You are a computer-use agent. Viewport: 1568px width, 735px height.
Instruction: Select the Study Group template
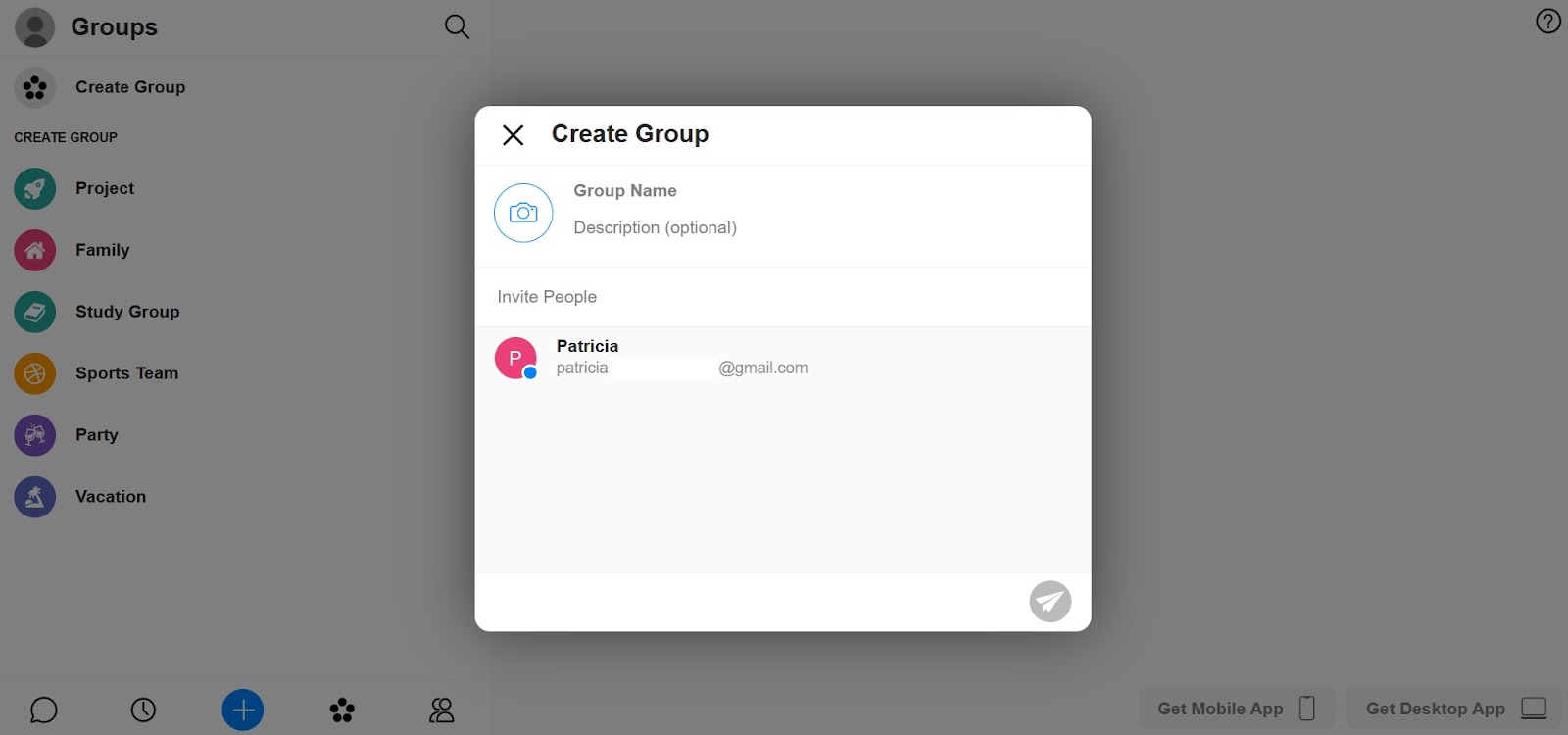tap(126, 312)
